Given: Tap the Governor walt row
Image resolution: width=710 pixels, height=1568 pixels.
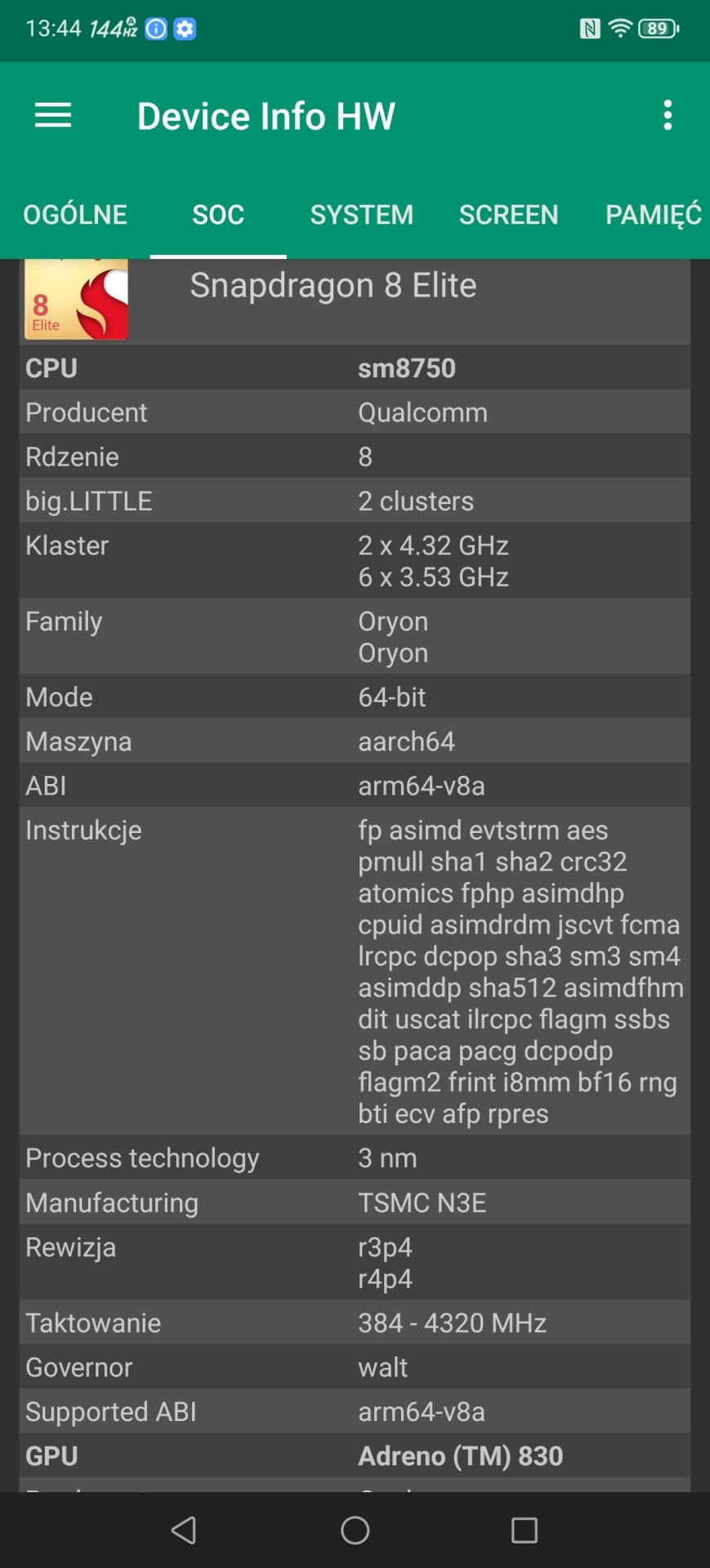Looking at the screenshot, I should 355,1367.
